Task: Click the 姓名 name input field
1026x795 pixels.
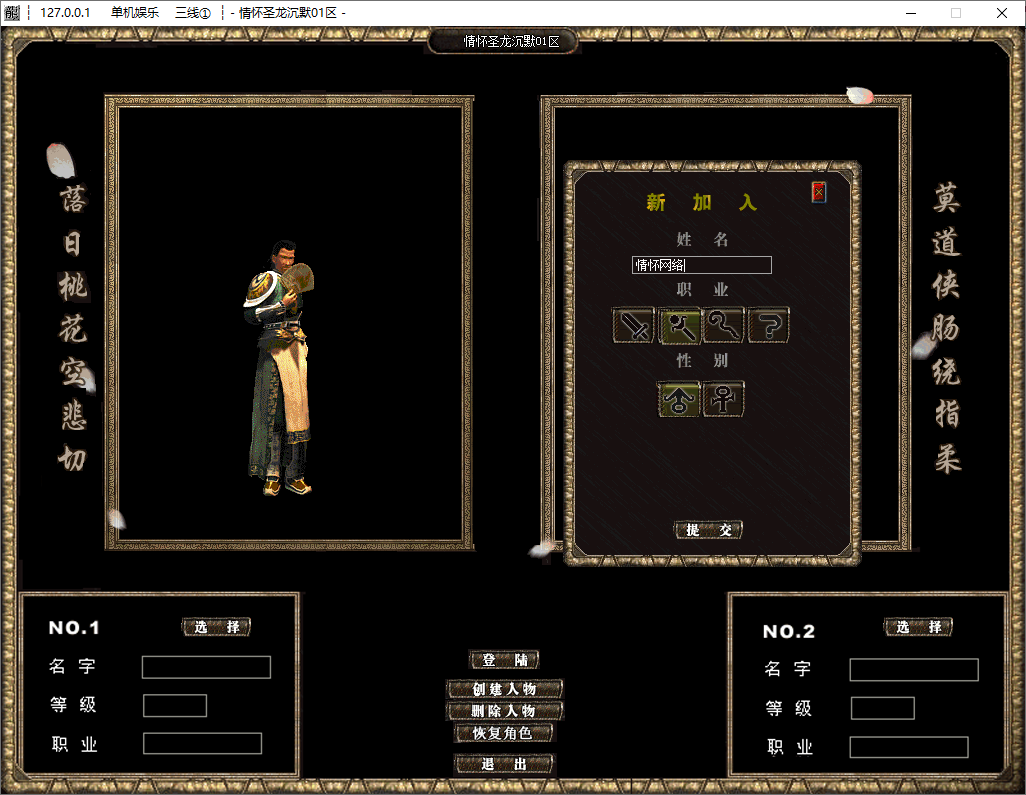Action: pos(701,265)
